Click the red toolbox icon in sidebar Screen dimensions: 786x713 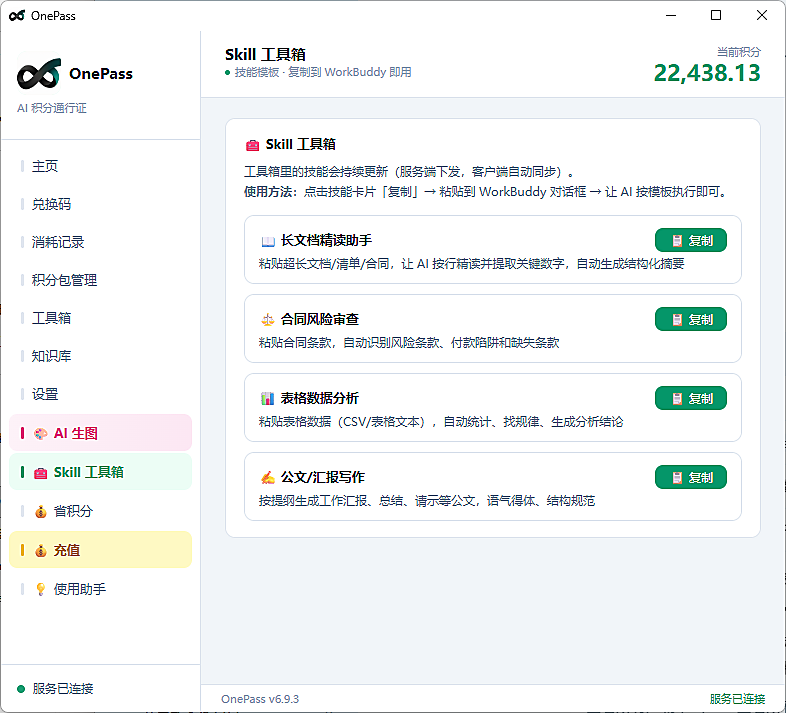pyautogui.click(x=41, y=473)
